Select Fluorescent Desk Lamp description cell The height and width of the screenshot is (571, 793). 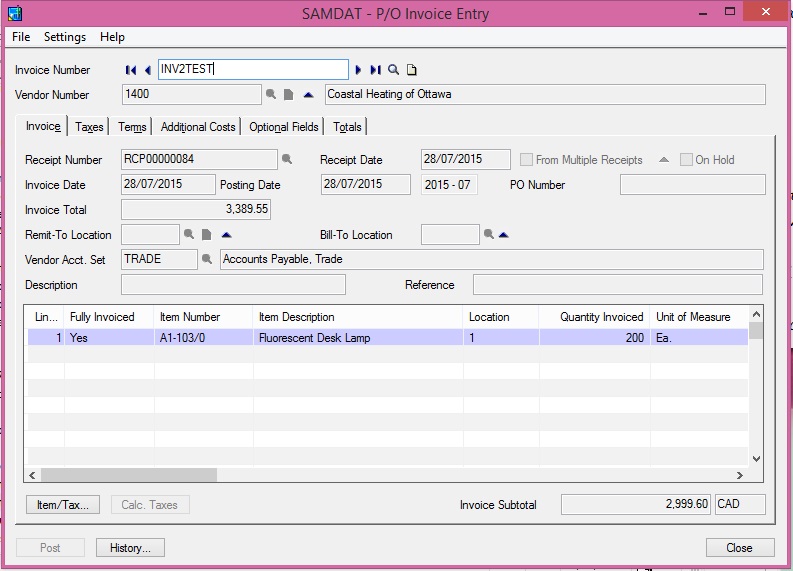pyautogui.click(x=358, y=338)
